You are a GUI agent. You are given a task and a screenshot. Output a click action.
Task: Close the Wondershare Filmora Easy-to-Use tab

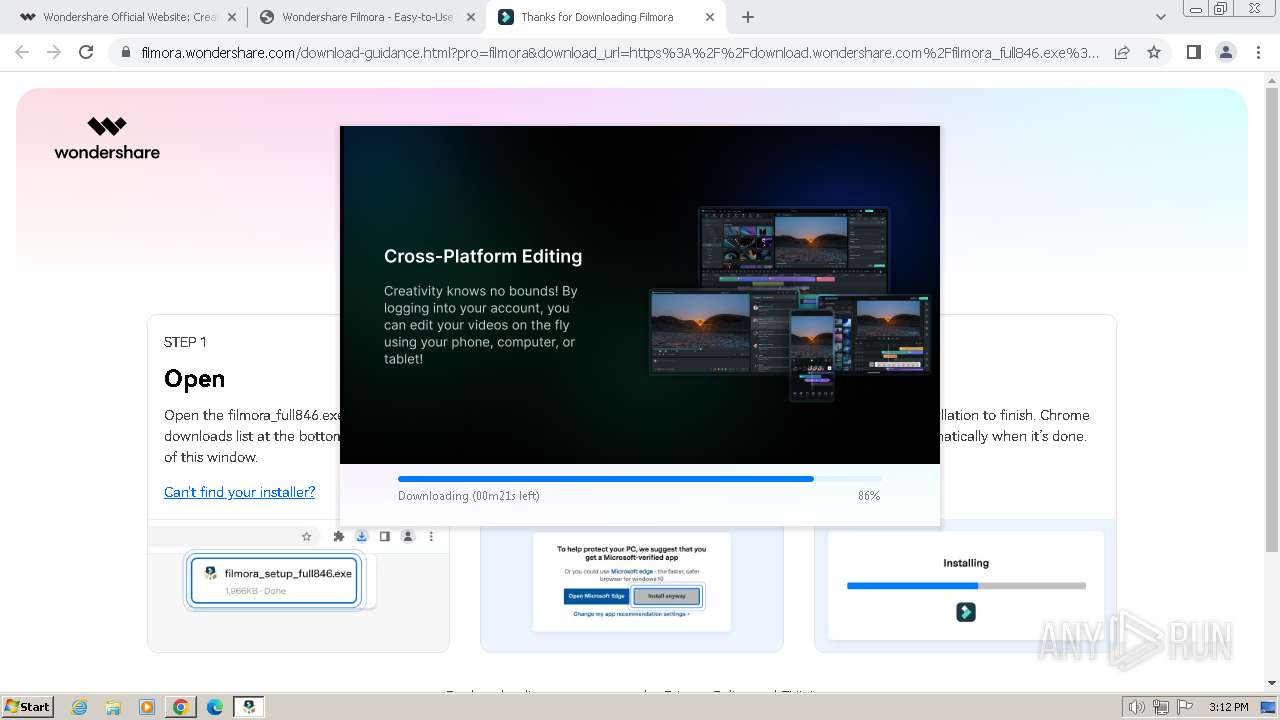pos(471,17)
